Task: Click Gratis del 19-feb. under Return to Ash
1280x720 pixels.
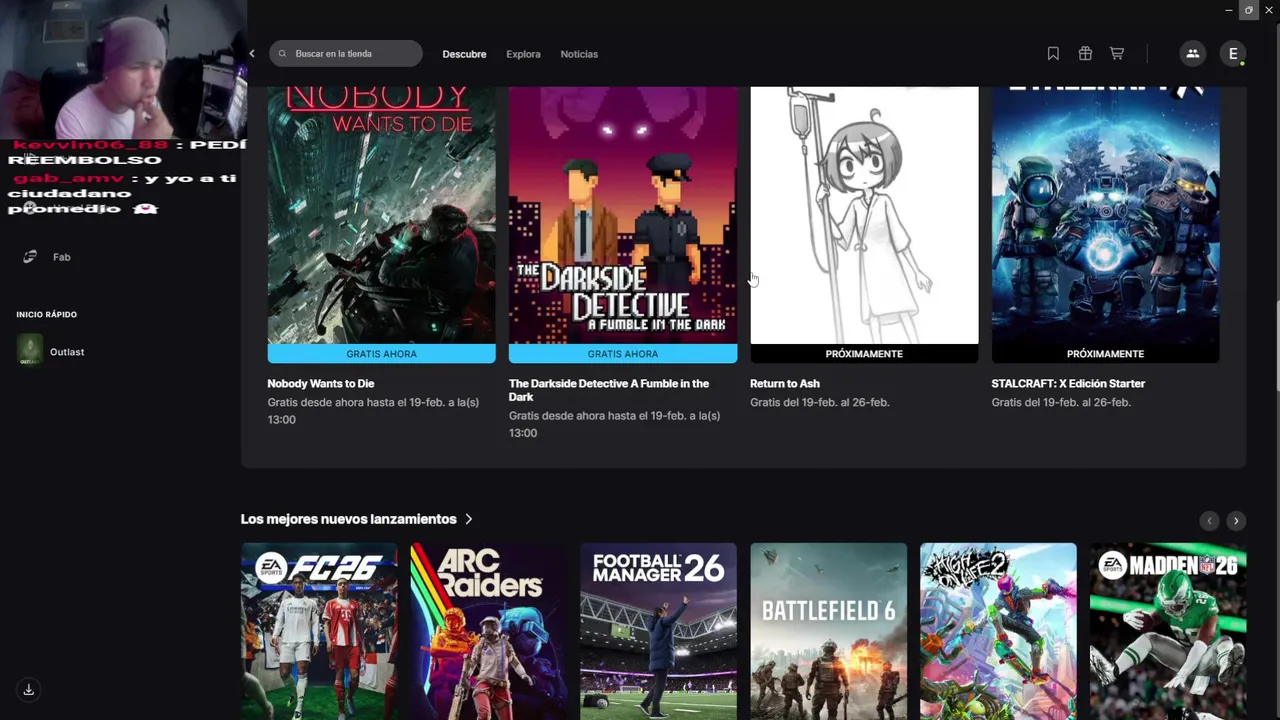Action: click(x=820, y=402)
